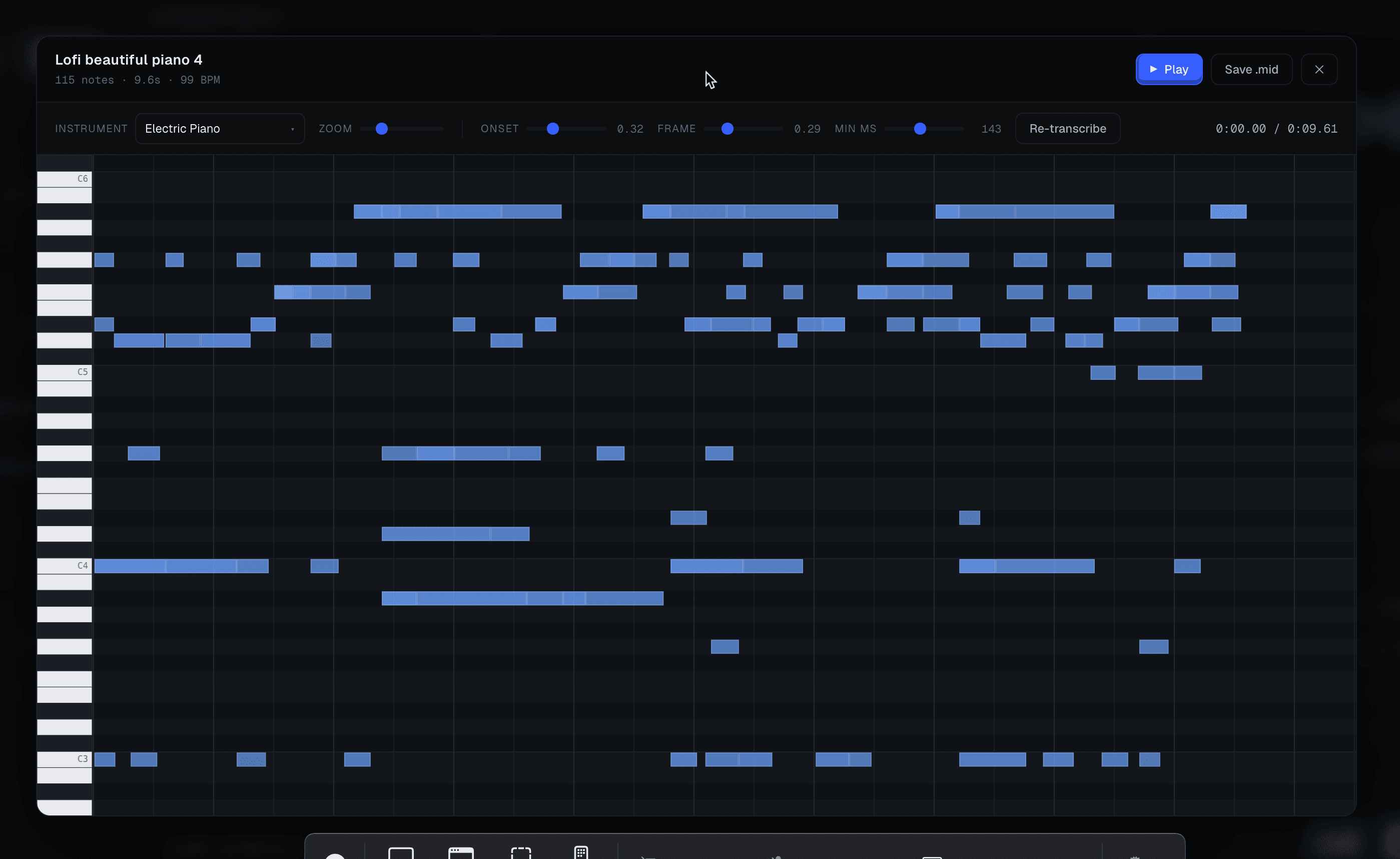Screen dimensions: 1400x859
Task: Start playback with the Play button
Action: 1169,70
